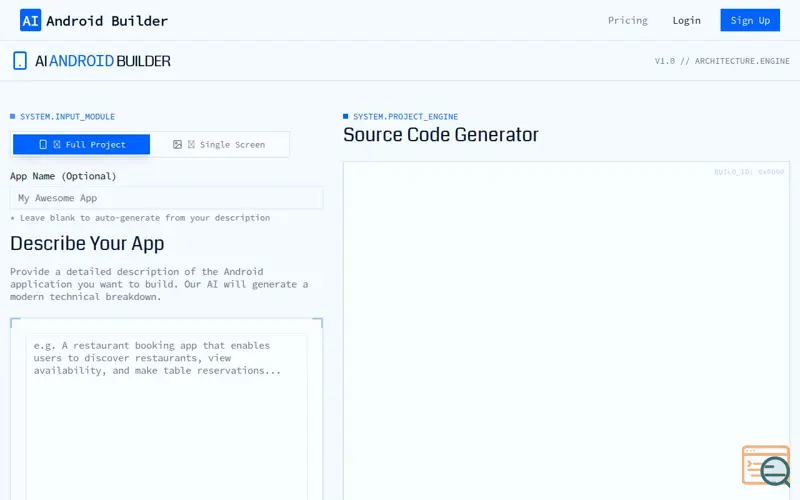Go to Login
The height and width of the screenshot is (500, 800).
[x=686, y=20]
